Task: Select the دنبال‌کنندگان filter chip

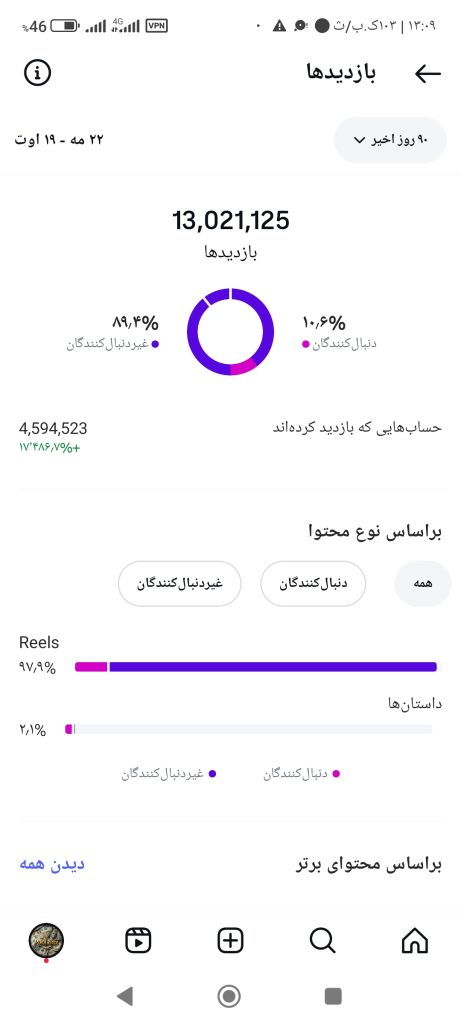Action: coord(313,584)
